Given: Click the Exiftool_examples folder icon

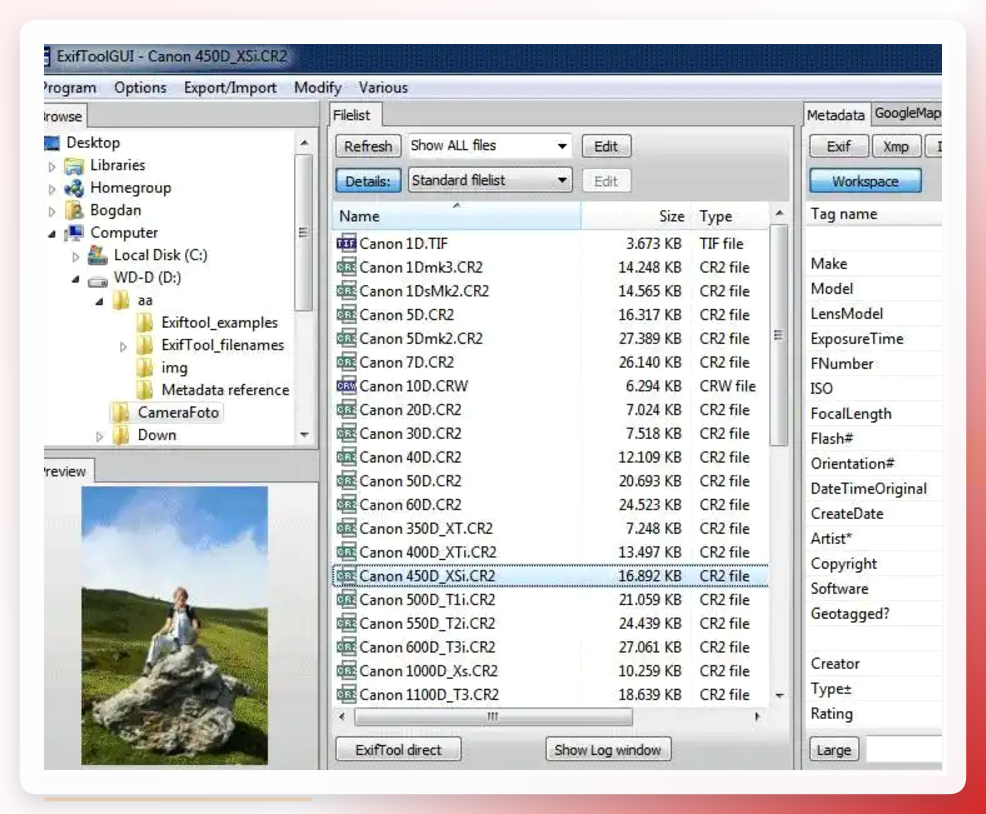Looking at the screenshot, I should tap(145, 323).
